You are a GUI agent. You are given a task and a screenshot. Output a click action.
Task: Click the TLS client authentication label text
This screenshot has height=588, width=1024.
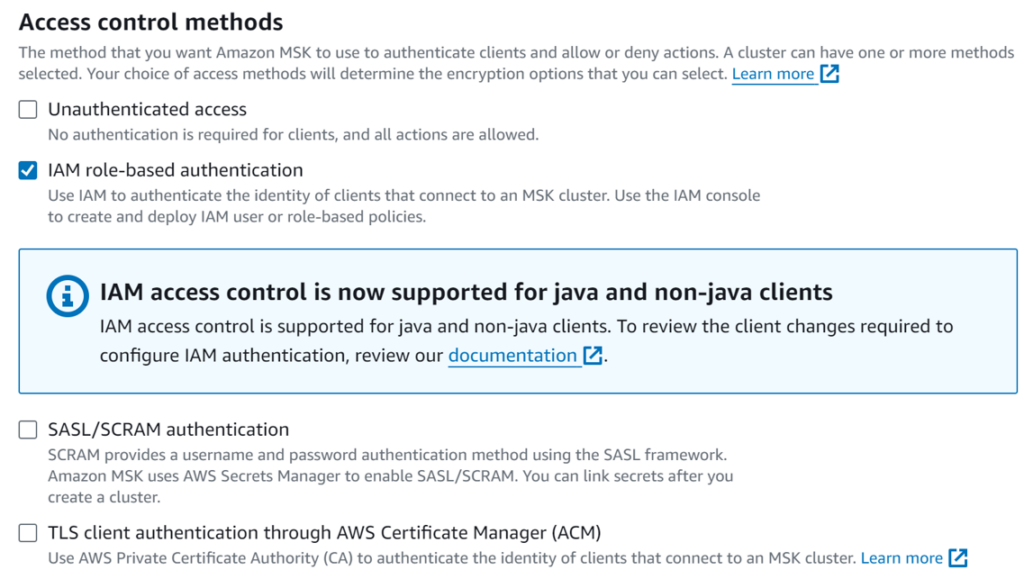pyautogui.click(x=324, y=532)
